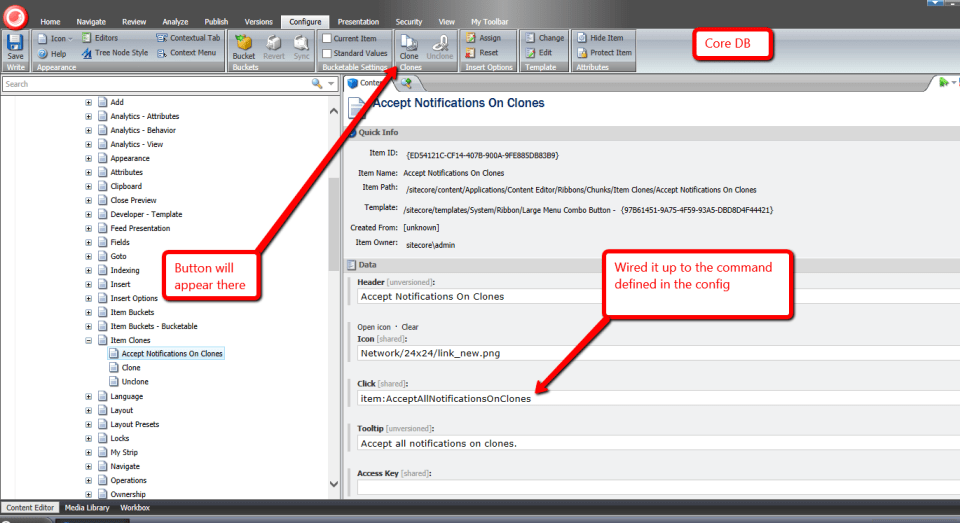Enable the Current Item checkbox

327,39
